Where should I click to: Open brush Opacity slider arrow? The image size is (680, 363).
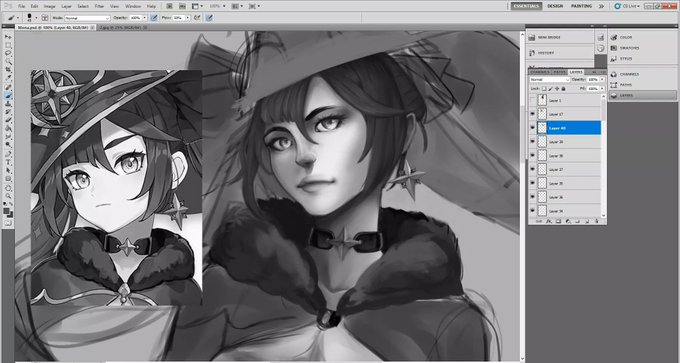pos(145,18)
